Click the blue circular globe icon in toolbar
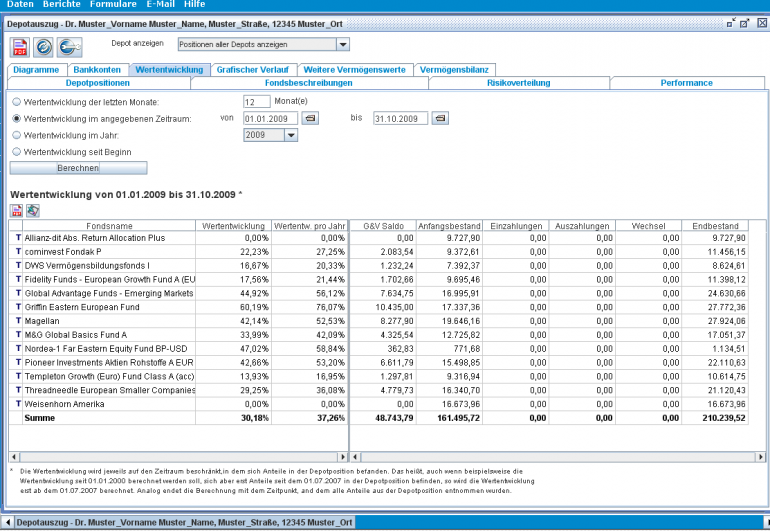 tap(44, 46)
